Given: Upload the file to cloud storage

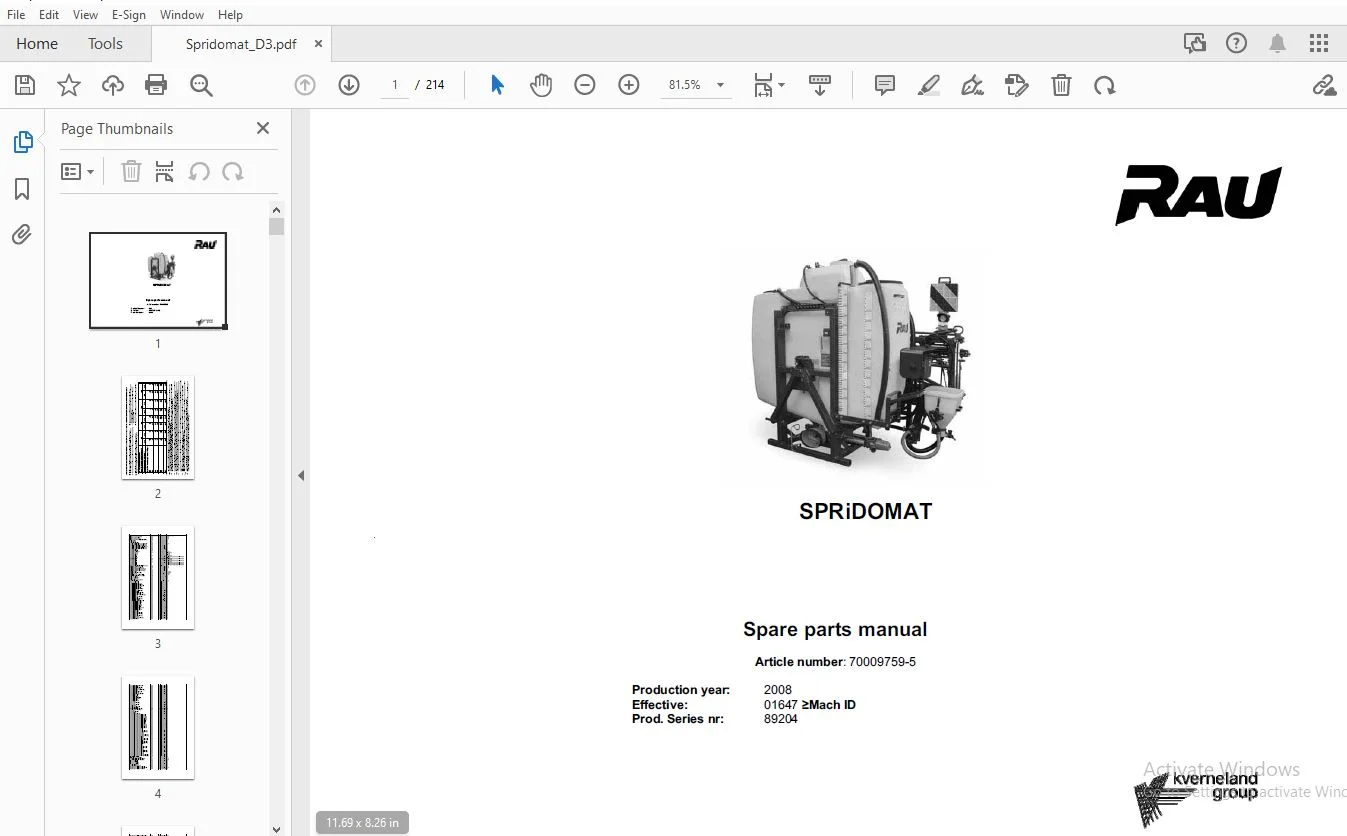Looking at the screenshot, I should click(x=113, y=85).
